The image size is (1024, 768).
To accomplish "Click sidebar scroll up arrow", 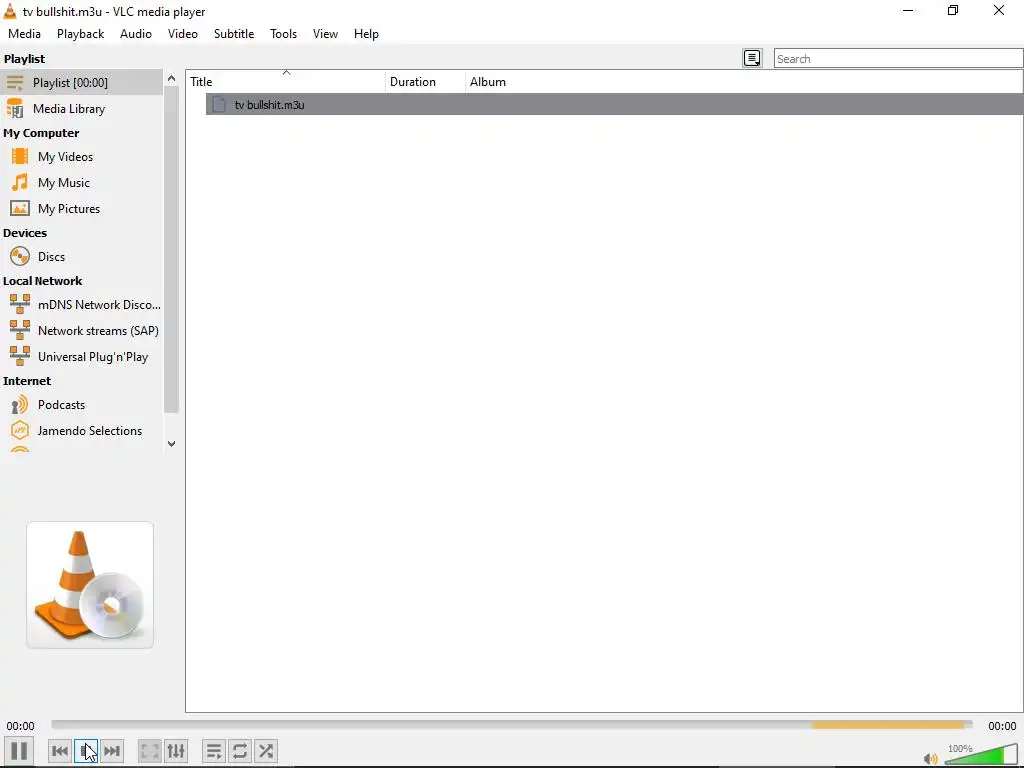I will pos(171,78).
